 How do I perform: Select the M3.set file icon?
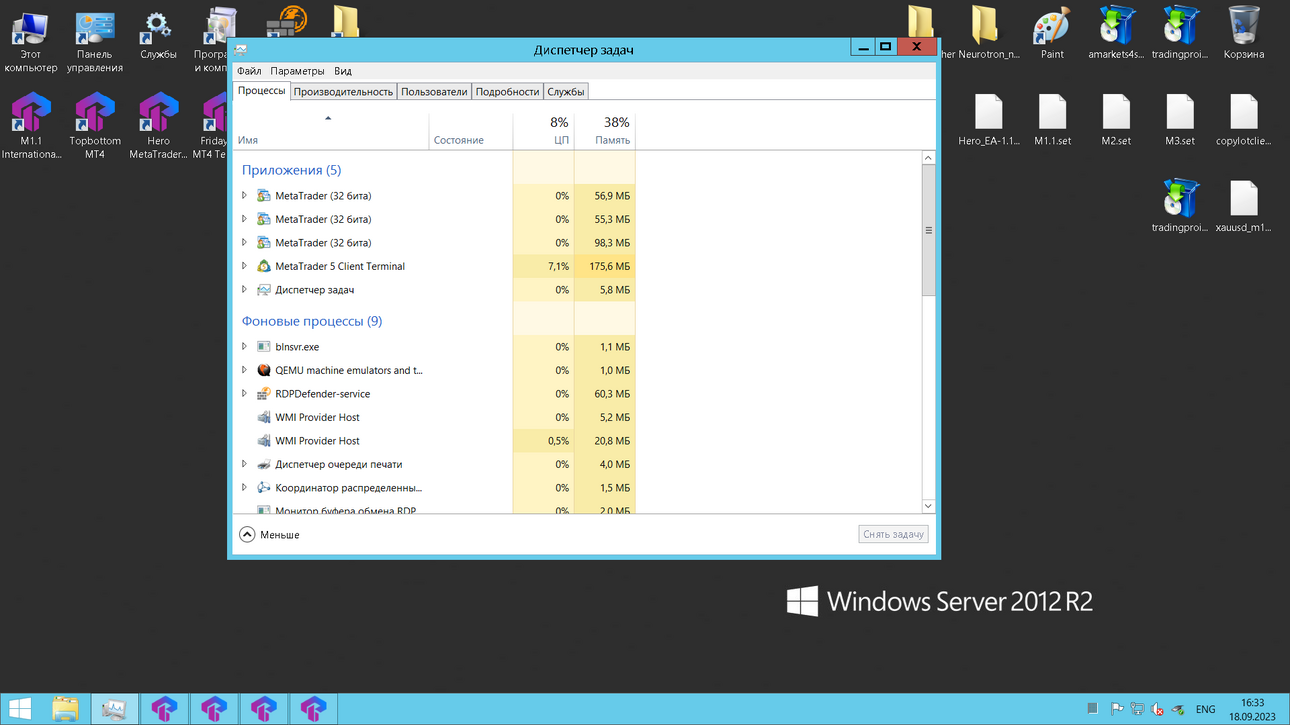[x=1180, y=120]
